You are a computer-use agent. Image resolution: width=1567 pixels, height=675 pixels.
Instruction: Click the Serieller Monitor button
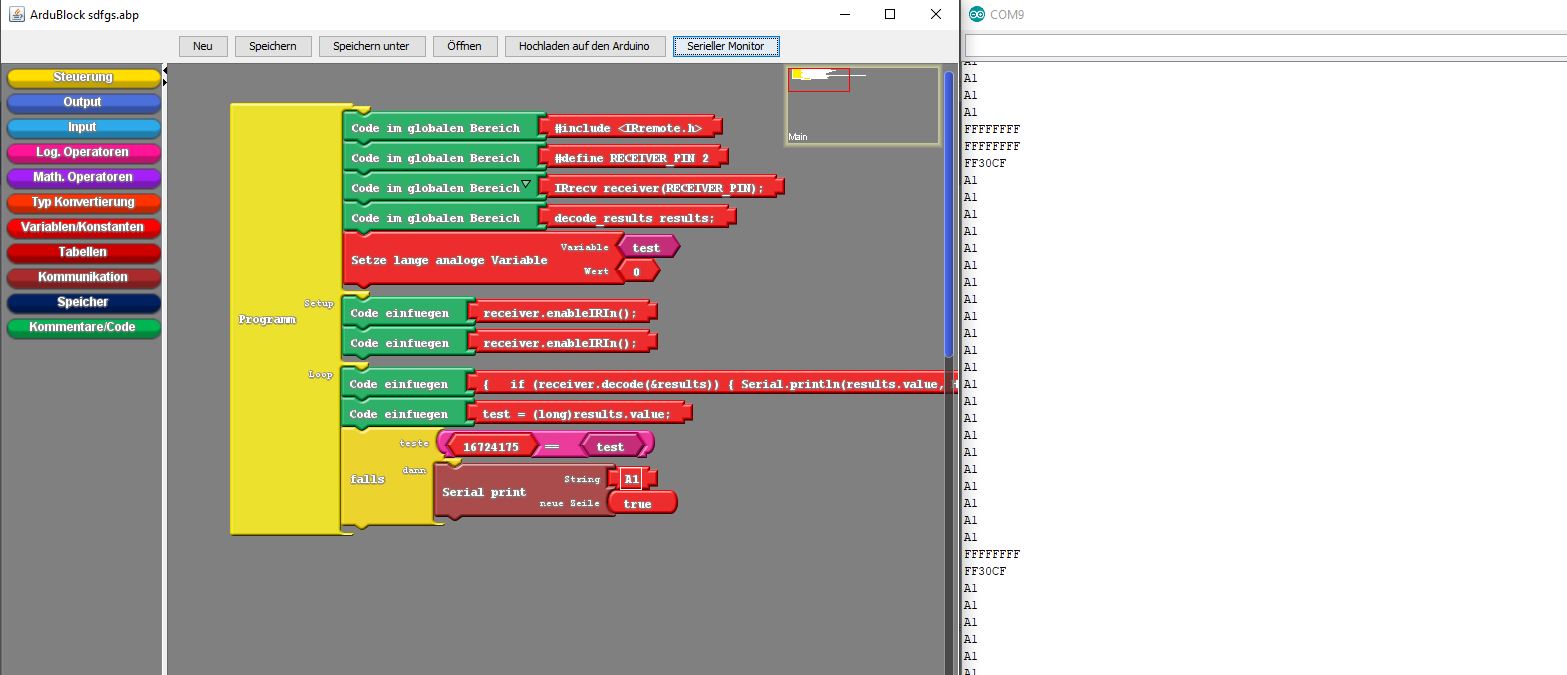(x=725, y=46)
